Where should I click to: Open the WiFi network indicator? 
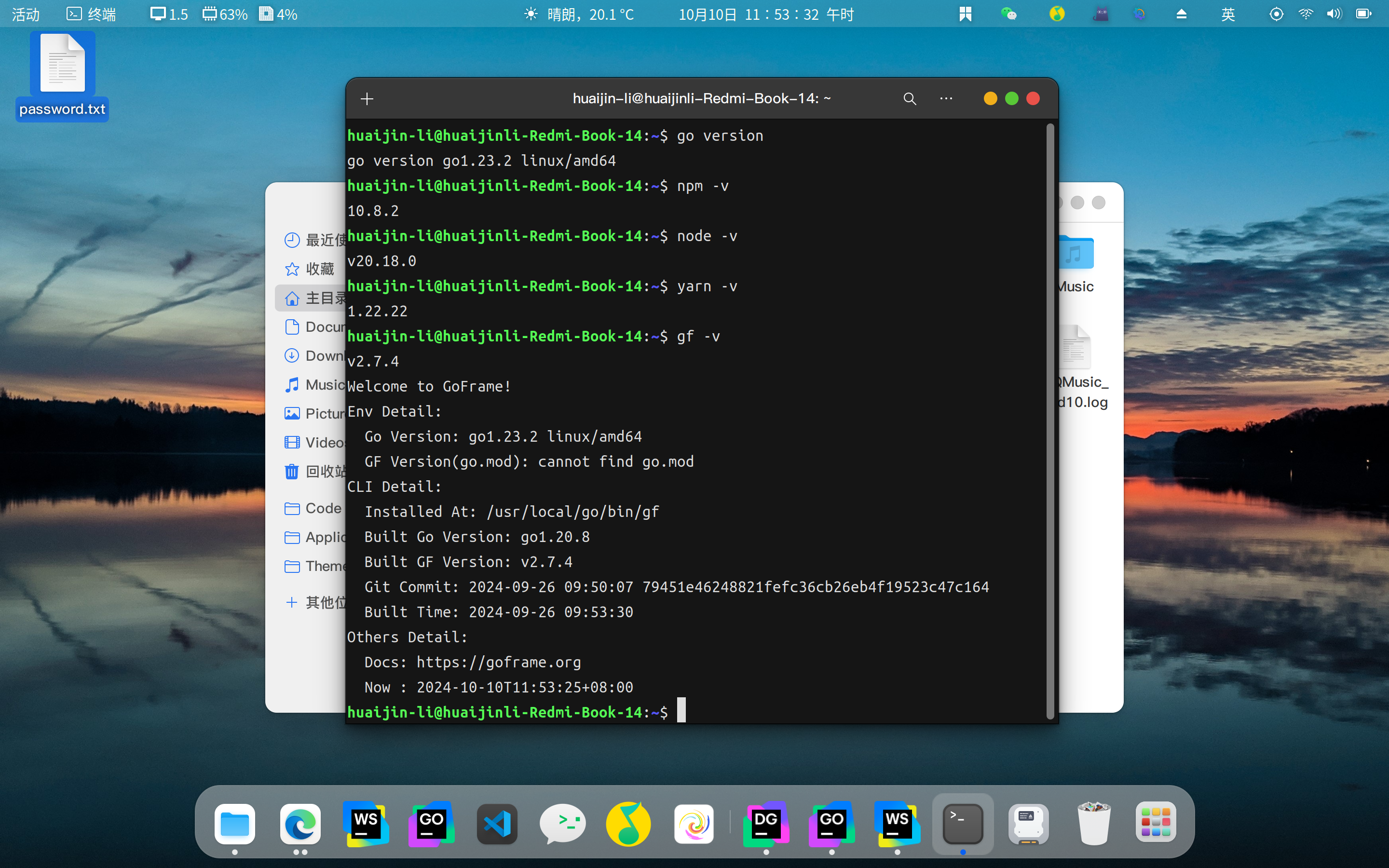[x=1306, y=14]
